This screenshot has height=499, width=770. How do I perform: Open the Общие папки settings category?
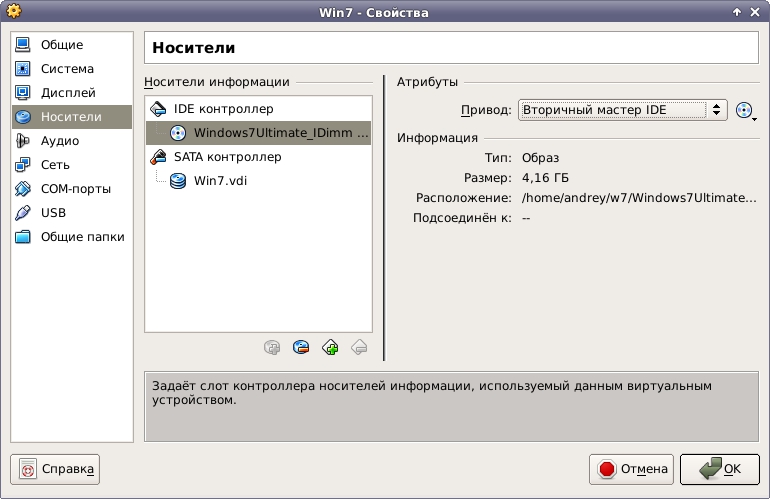click(x=72, y=237)
